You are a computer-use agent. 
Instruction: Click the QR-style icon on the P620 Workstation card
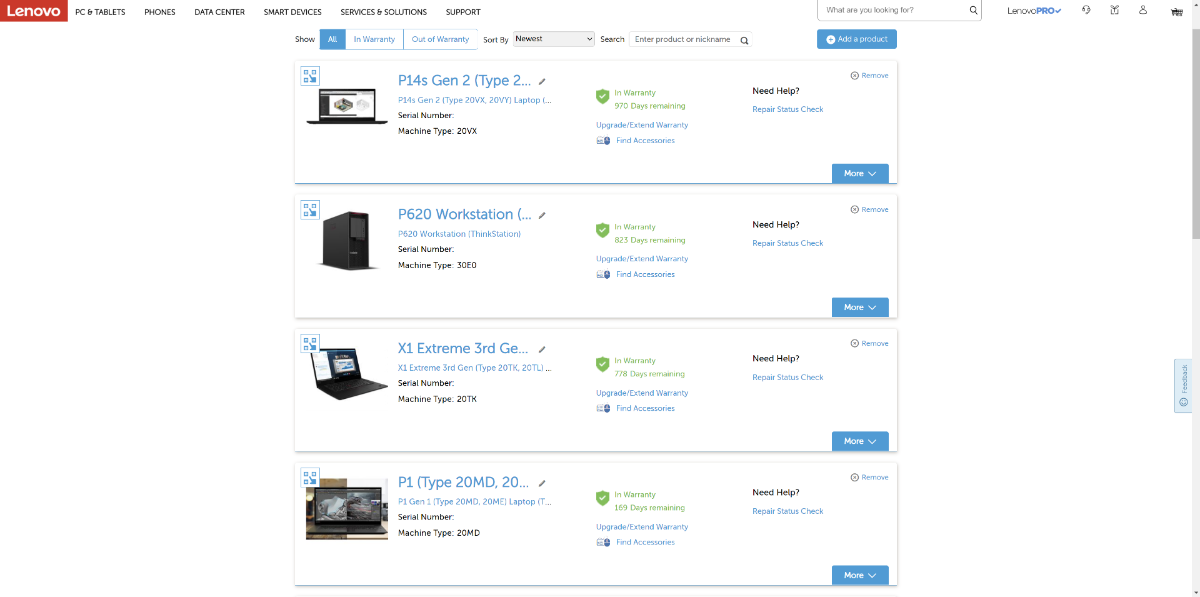pos(310,209)
